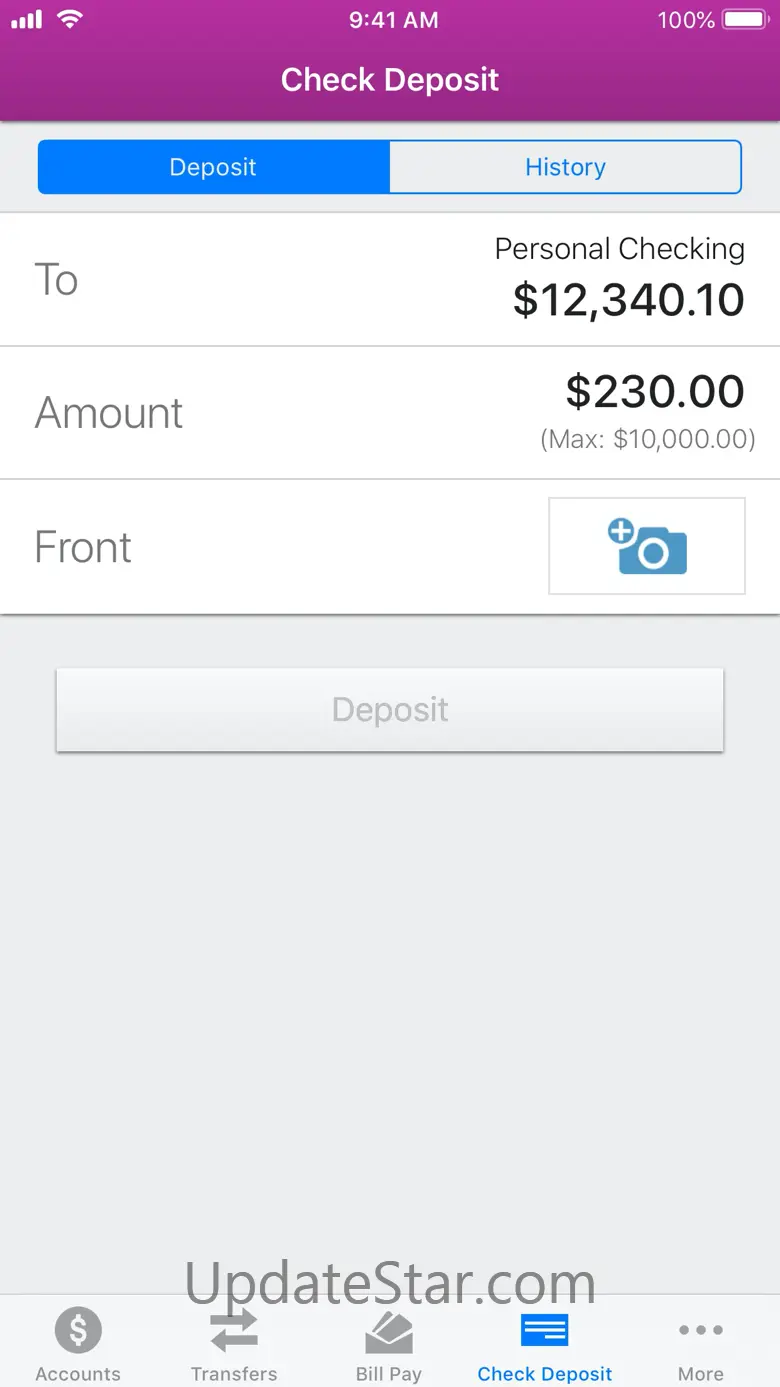Tap the Check Deposit tab icon

click(x=545, y=1331)
